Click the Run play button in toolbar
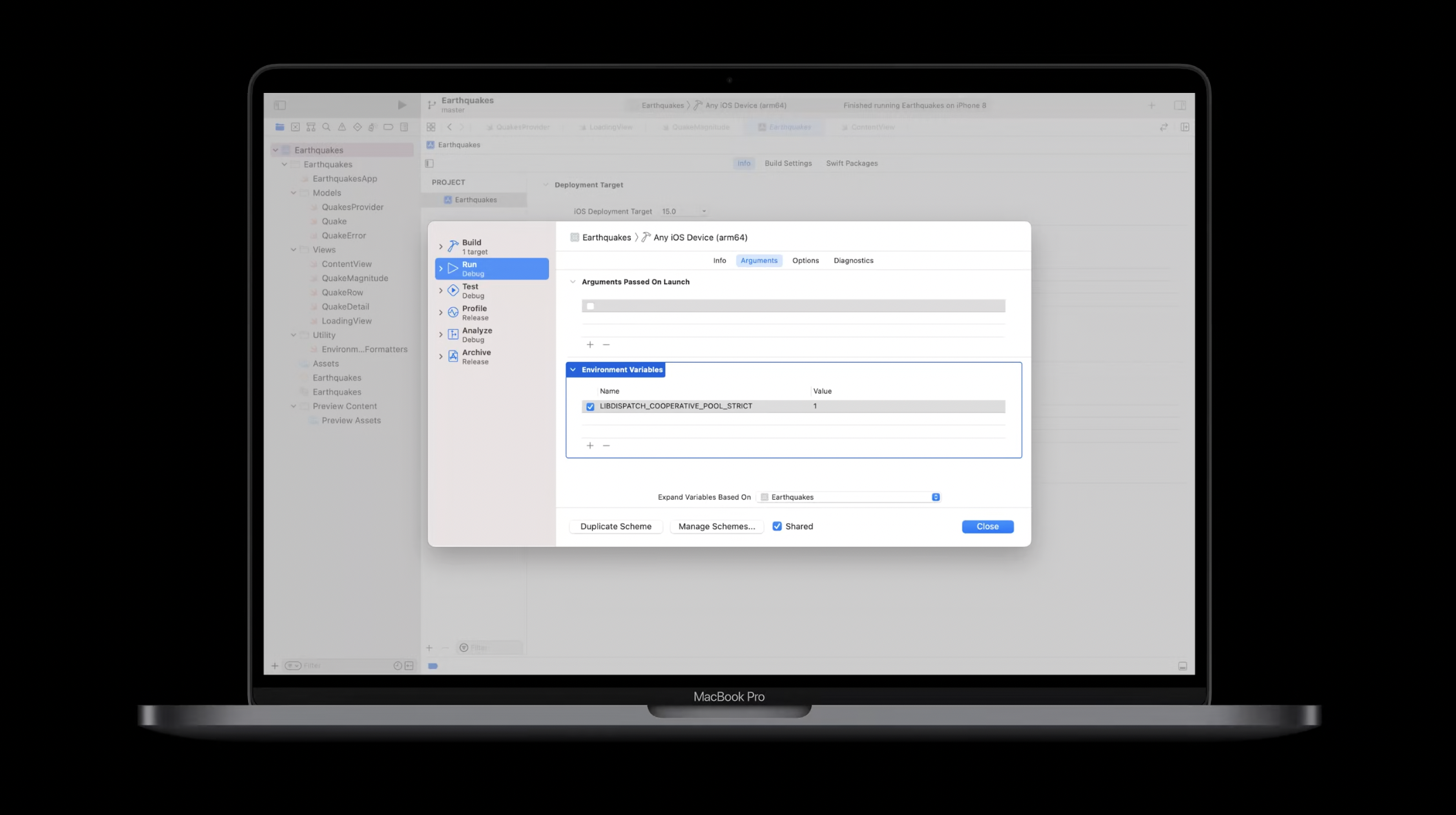The image size is (1456, 815). [402, 105]
